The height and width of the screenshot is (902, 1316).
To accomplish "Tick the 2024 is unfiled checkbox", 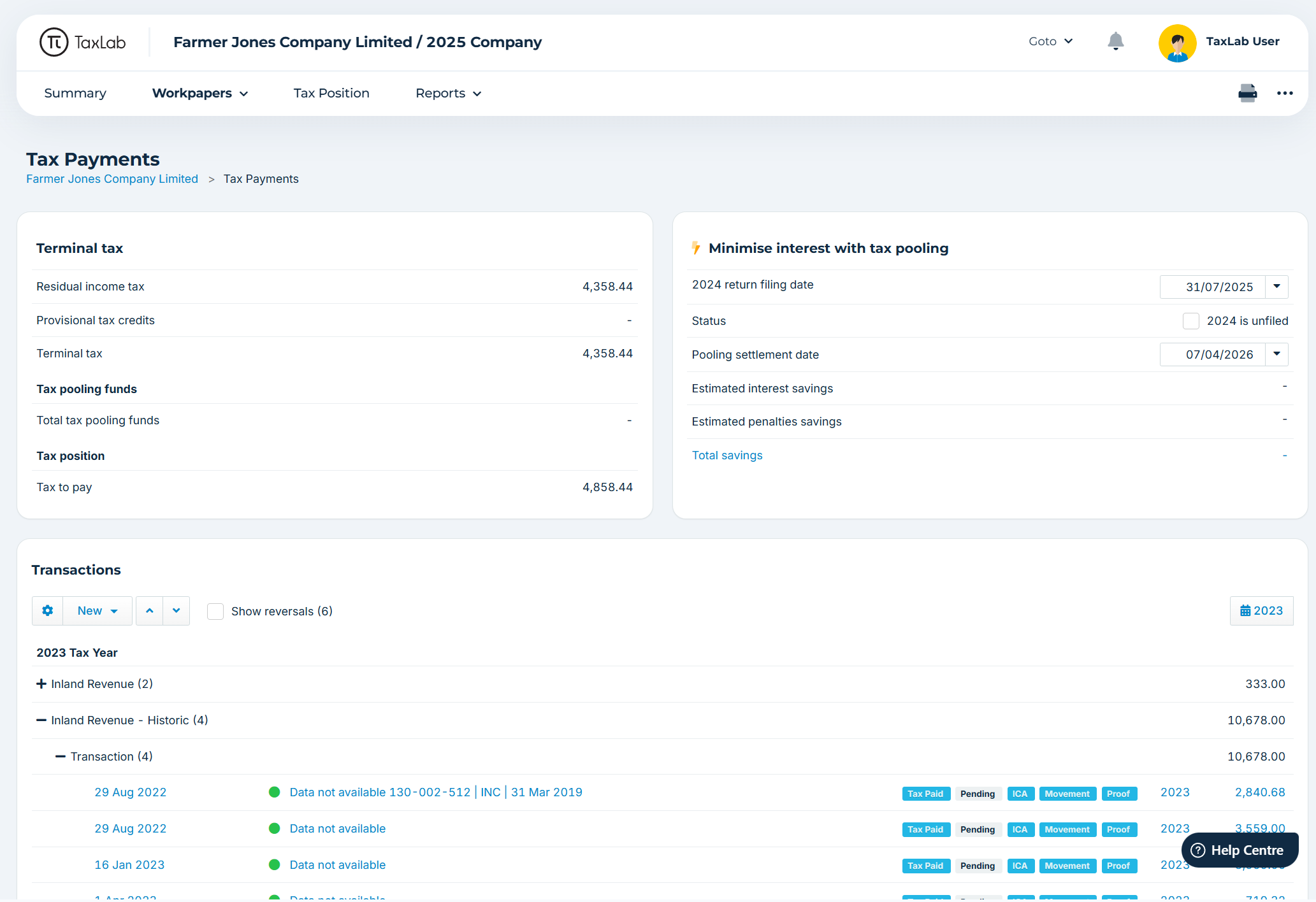I will (1190, 321).
